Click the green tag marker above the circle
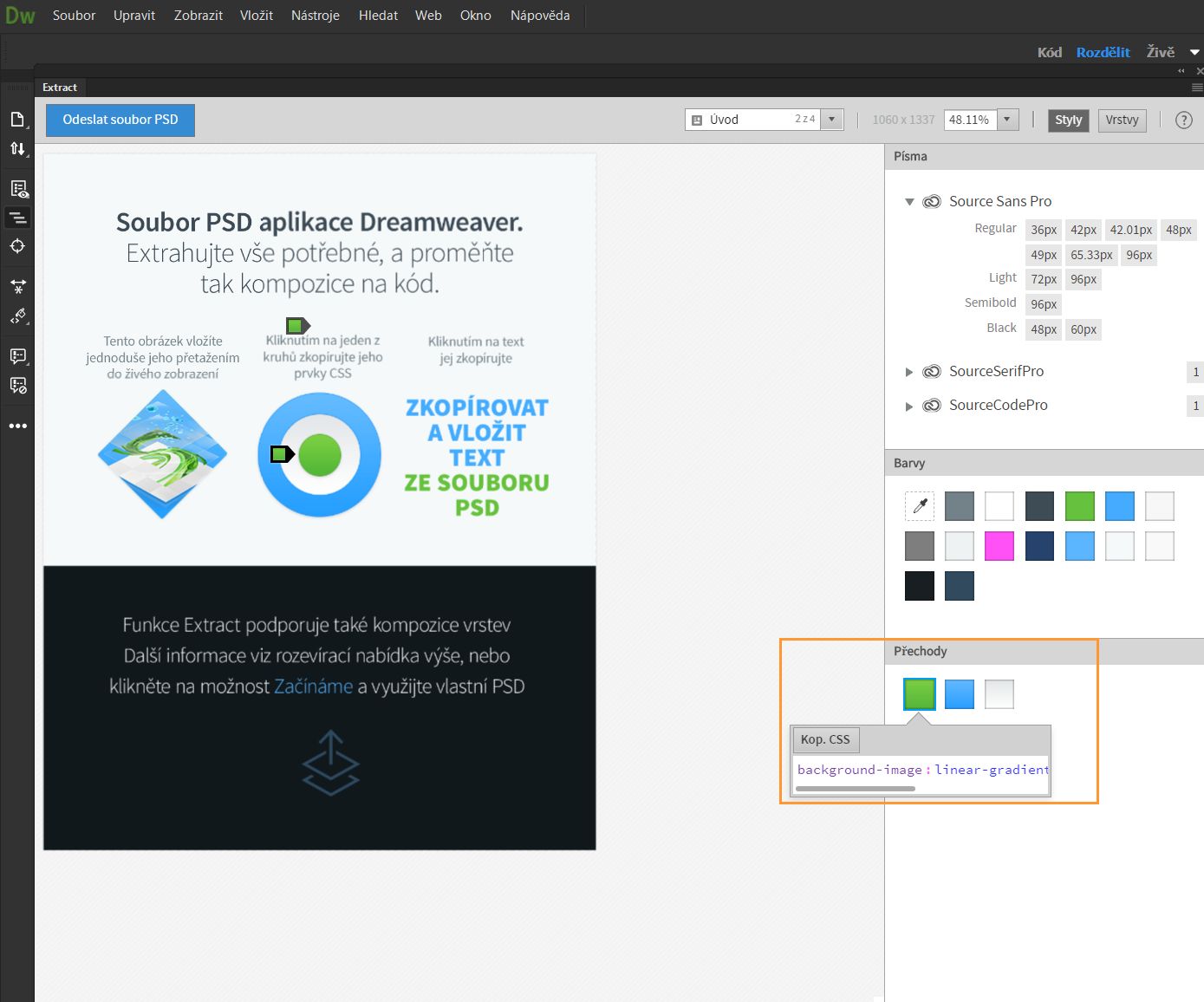 coord(297,326)
